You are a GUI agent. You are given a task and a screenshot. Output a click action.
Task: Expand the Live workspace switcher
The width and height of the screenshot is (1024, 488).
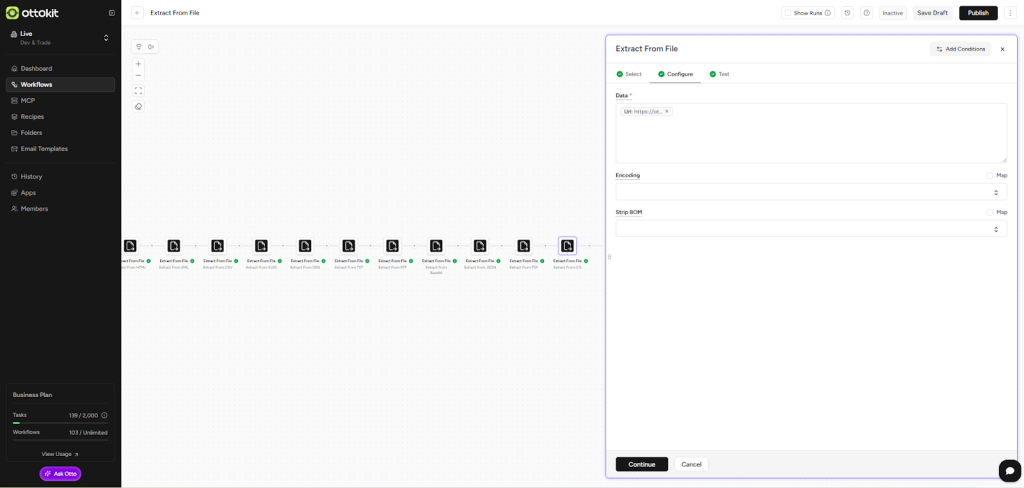(x=106, y=38)
